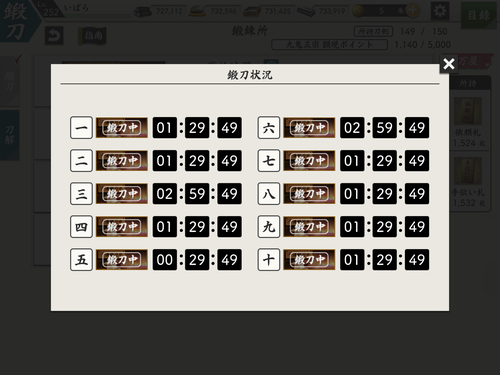Viewport: 500px width, 375px height.
Task: Click the 九鬼正宗 顕現ポイント label
Action: point(329,45)
